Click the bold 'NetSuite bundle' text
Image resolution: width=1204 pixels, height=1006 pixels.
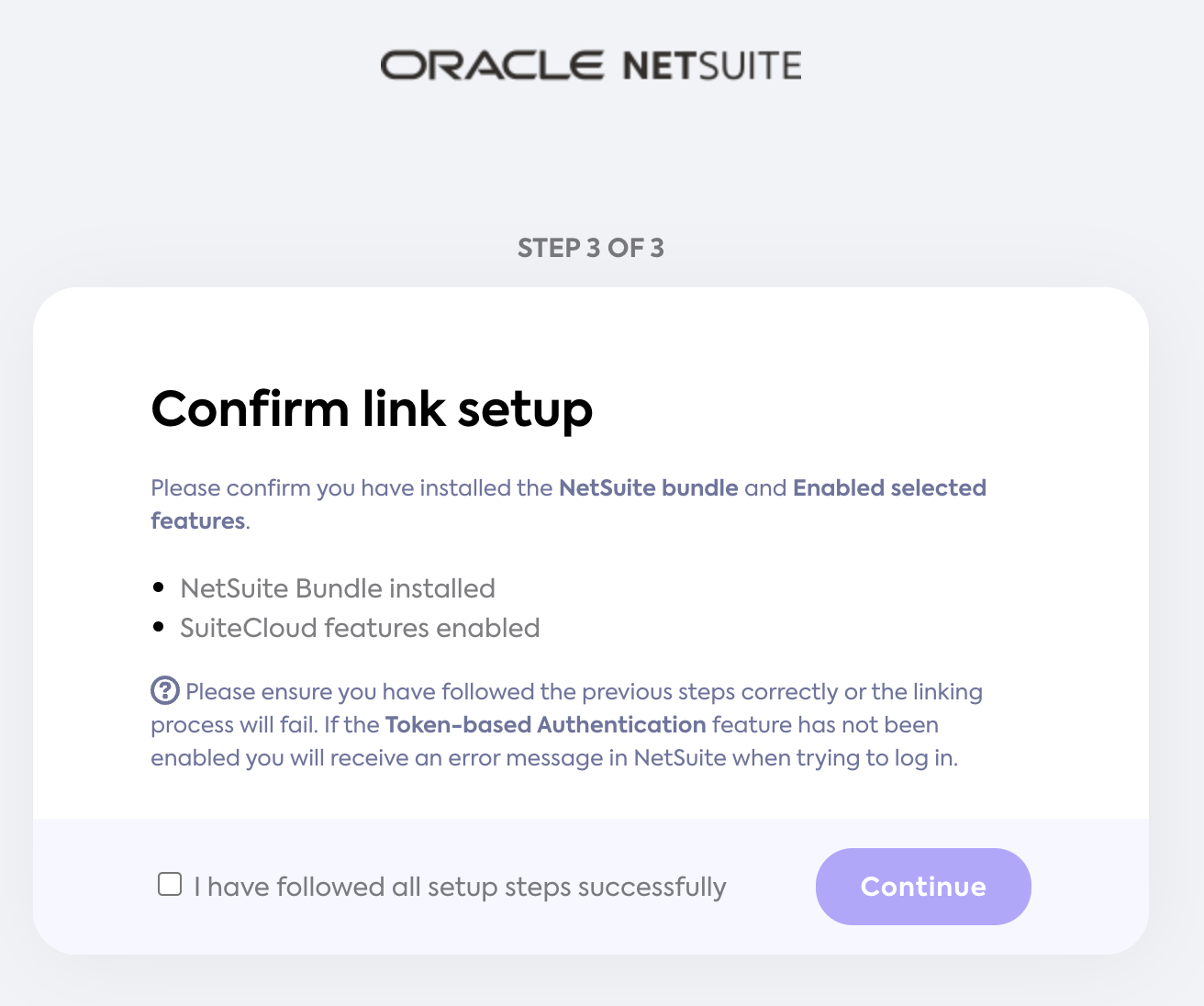point(648,487)
